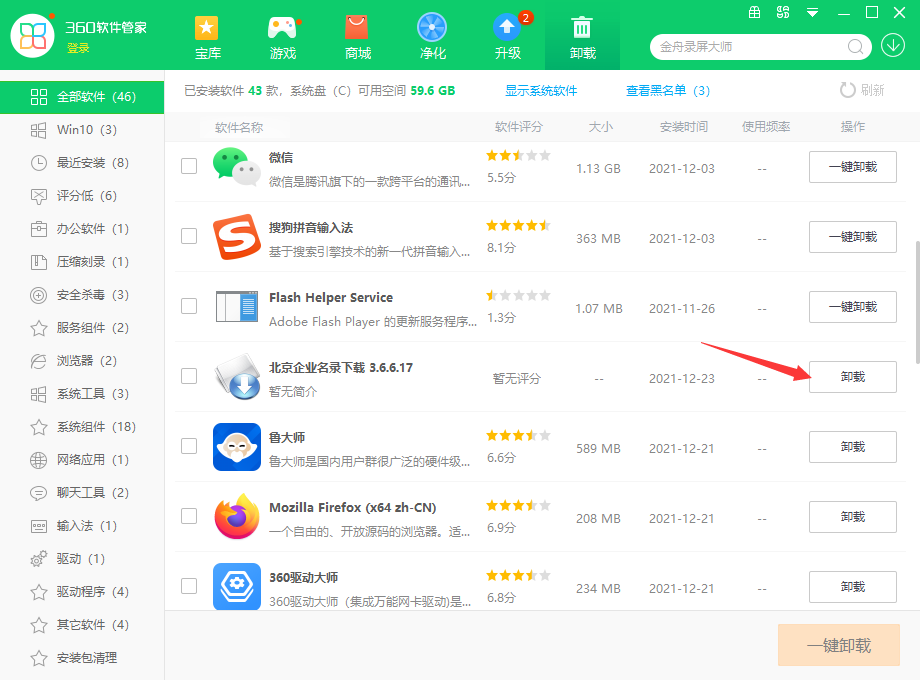The width and height of the screenshot is (920, 680).
Task: Select 系统组件 (18) category
Action: [82, 427]
